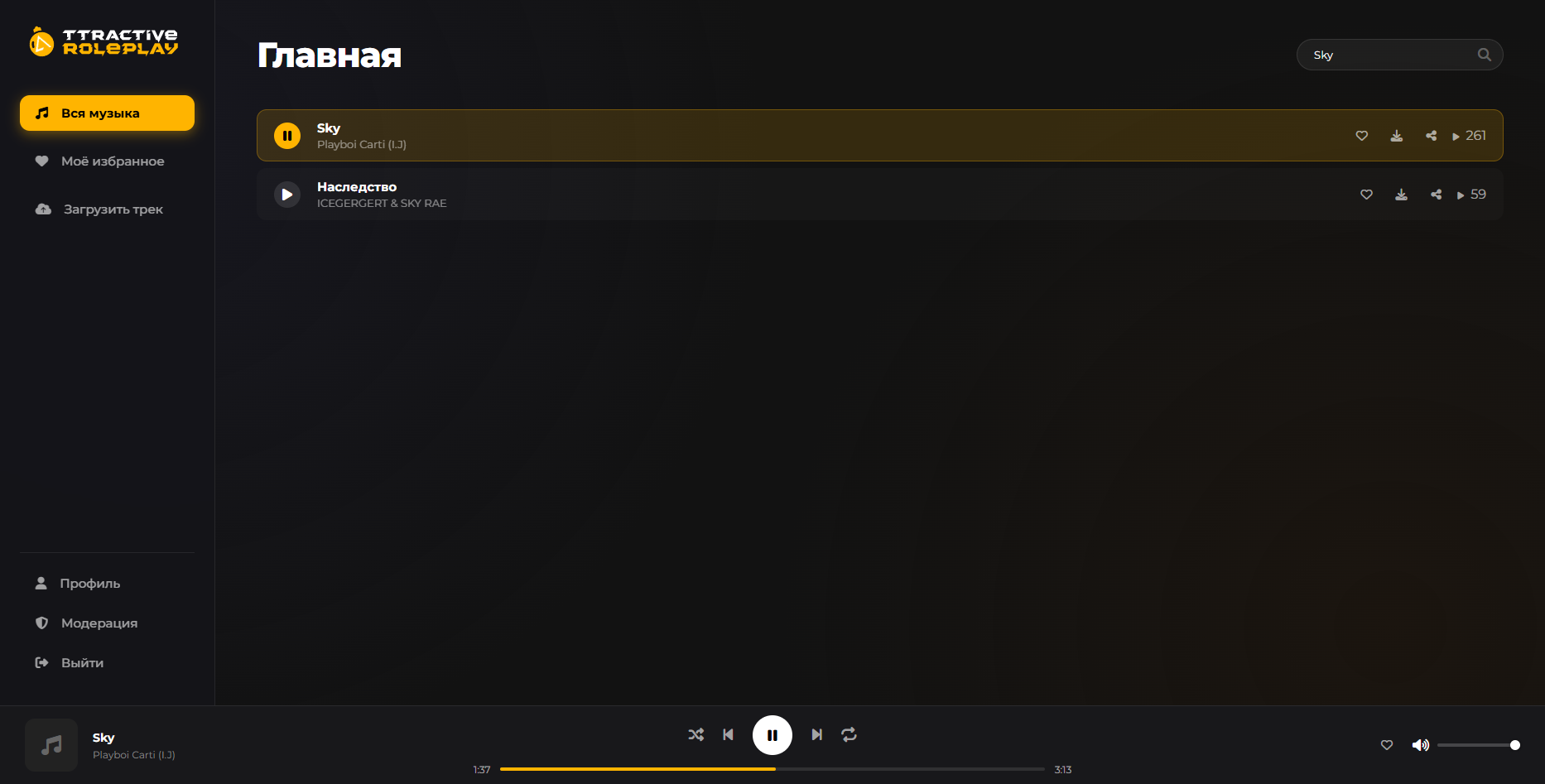Viewport: 1545px width, 784px height.
Task: Toggle shuffle in the player bar
Action: click(696, 734)
